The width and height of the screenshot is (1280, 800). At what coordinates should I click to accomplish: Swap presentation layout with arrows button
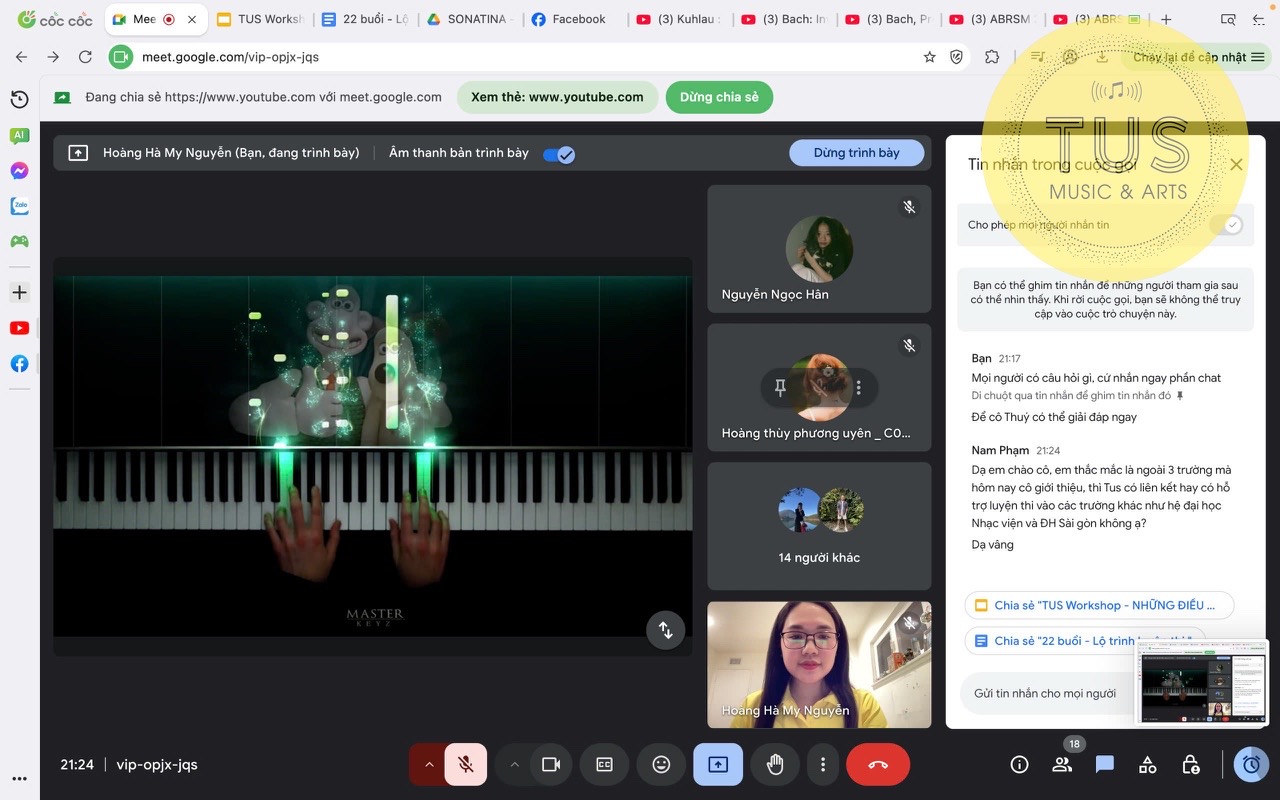coord(665,630)
